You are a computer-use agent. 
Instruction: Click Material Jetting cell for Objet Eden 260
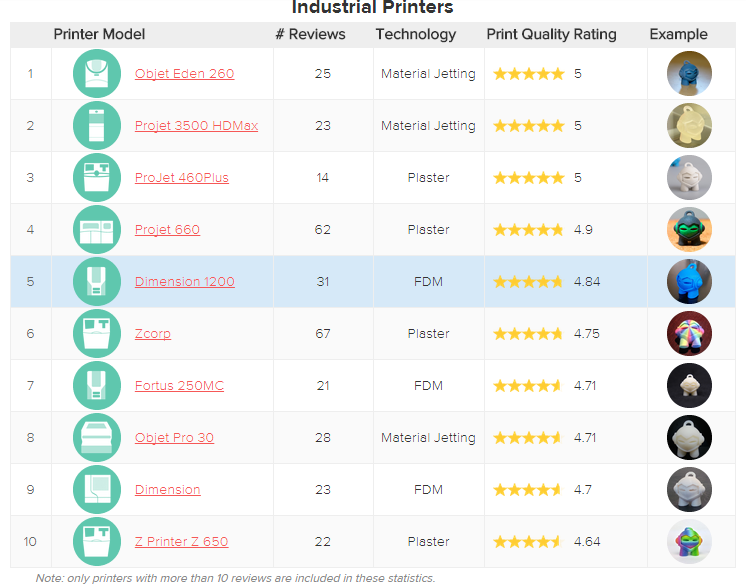(428, 74)
